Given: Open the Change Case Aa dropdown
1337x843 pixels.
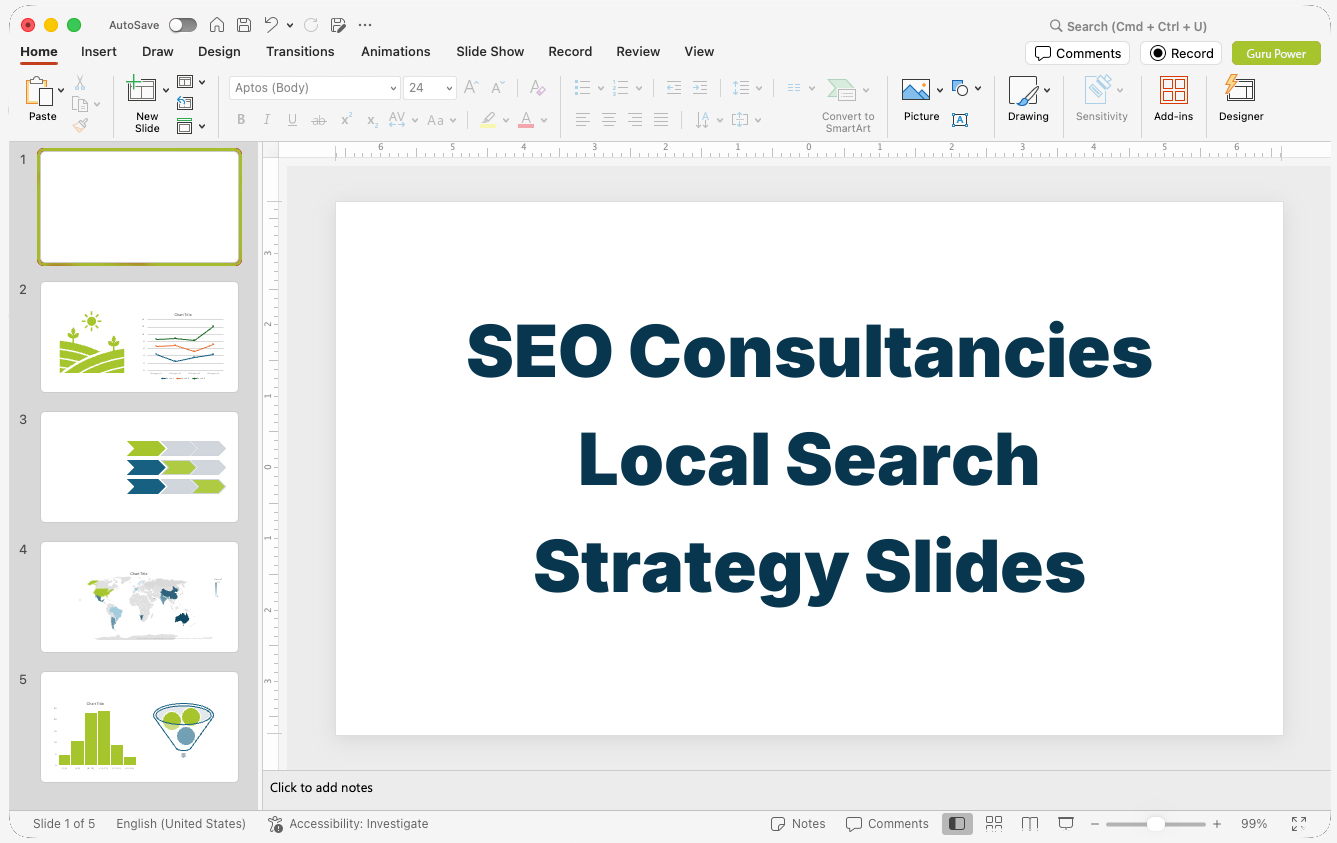Looking at the screenshot, I should (x=441, y=120).
